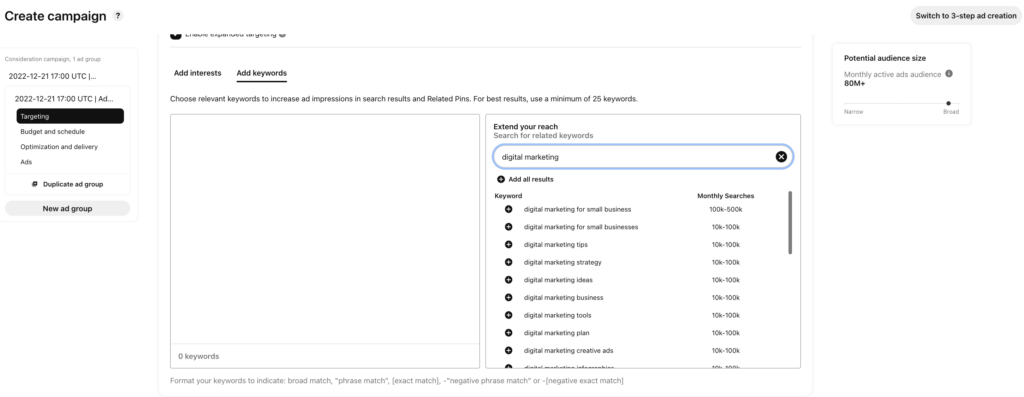Click the plus icon beside Add all results

pyautogui.click(x=501, y=179)
